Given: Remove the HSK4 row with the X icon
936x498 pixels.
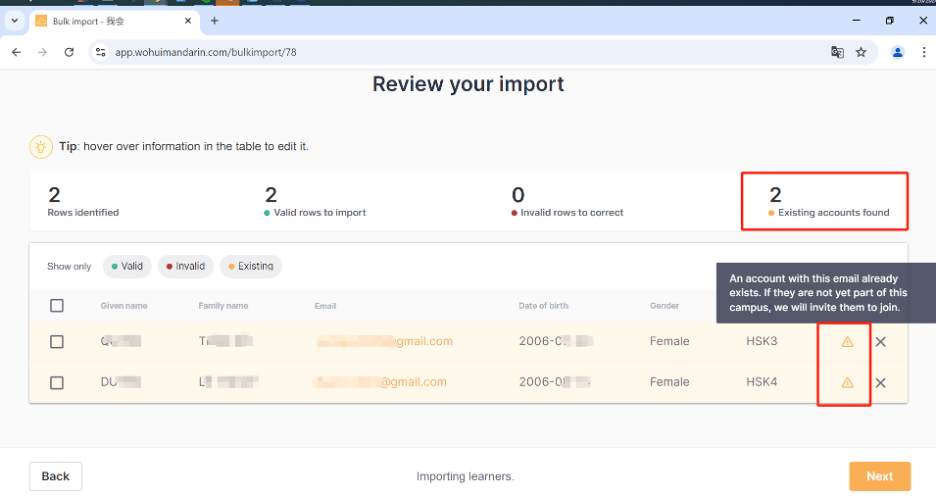Looking at the screenshot, I should [x=880, y=382].
